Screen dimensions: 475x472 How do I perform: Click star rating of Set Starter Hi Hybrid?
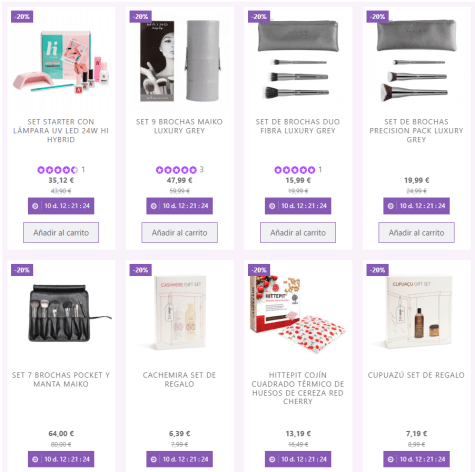point(58,170)
